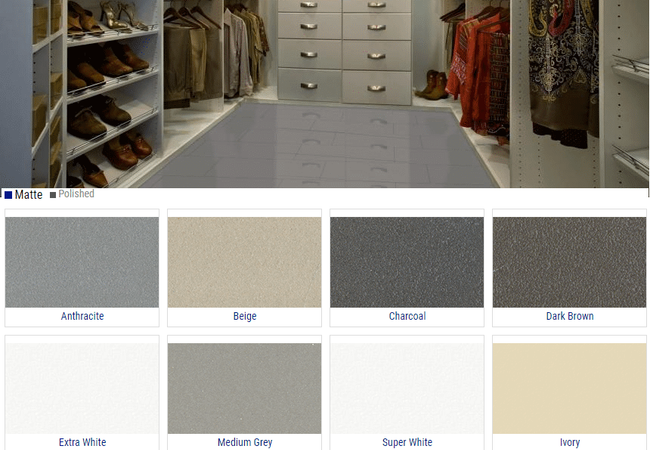The image size is (650, 450).
Task: Choose the Beige color swatch
Action: click(x=245, y=262)
